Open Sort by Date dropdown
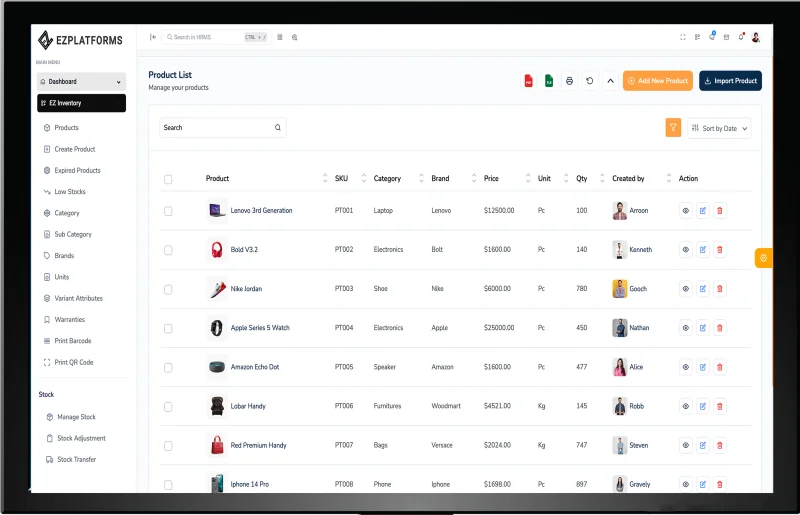The height and width of the screenshot is (515, 800). point(719,128)
